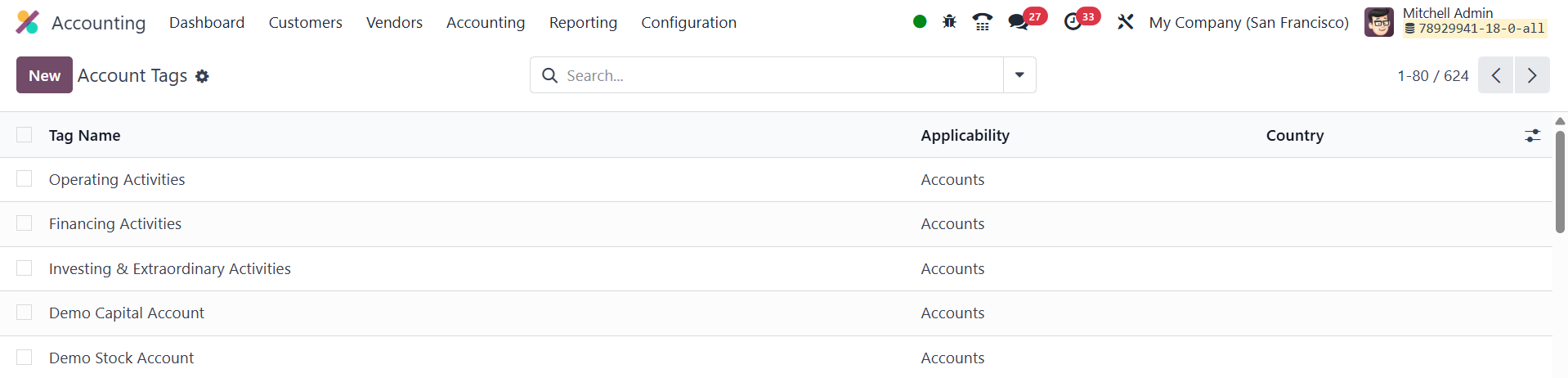Click the wrench tools icon

(1126, 22)
